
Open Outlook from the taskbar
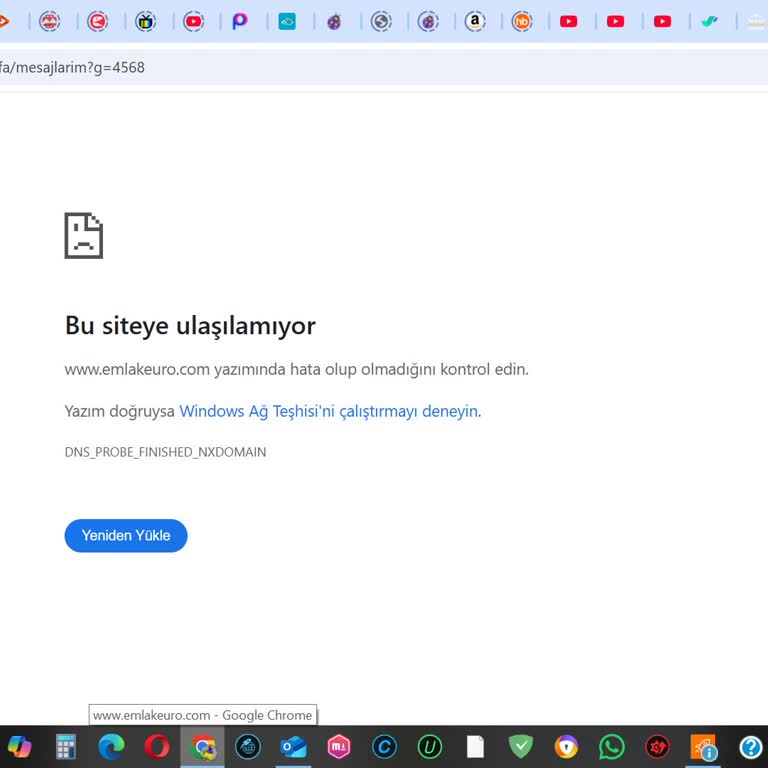click(293, 747)
